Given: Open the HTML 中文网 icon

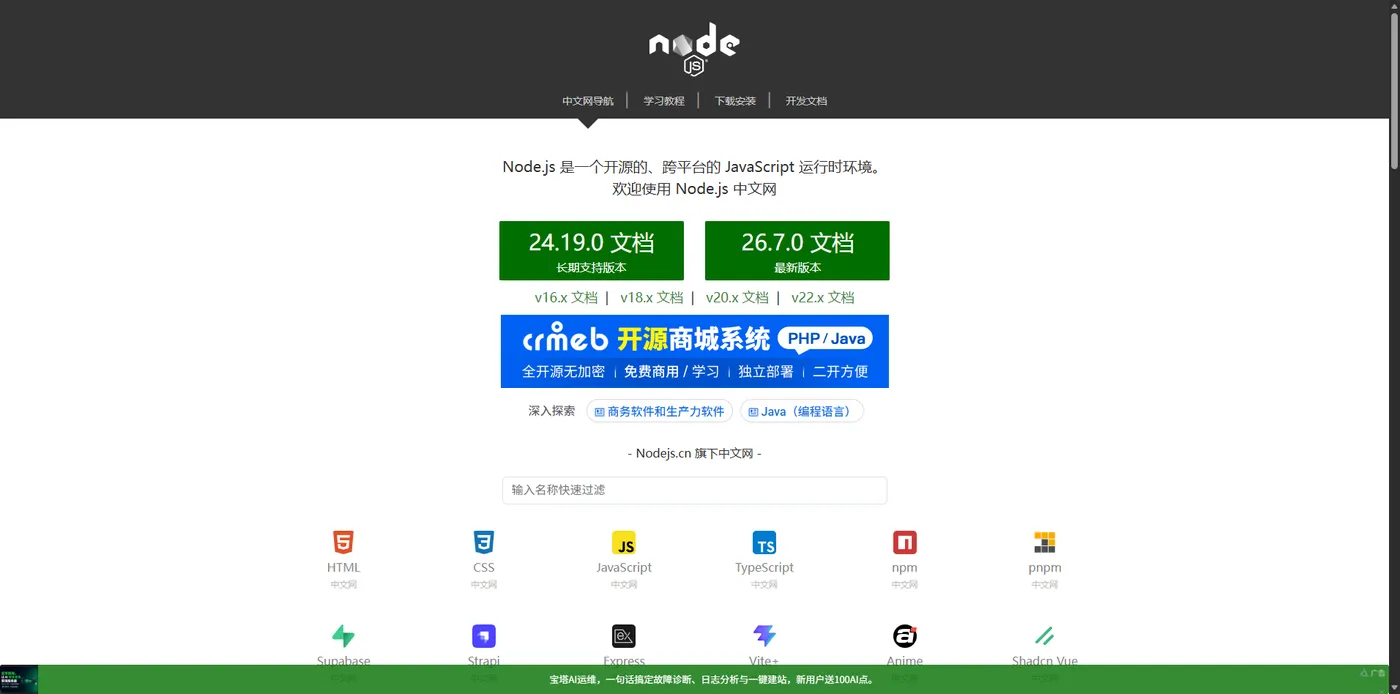Looking at the screenshot, I should click(343, 543).
